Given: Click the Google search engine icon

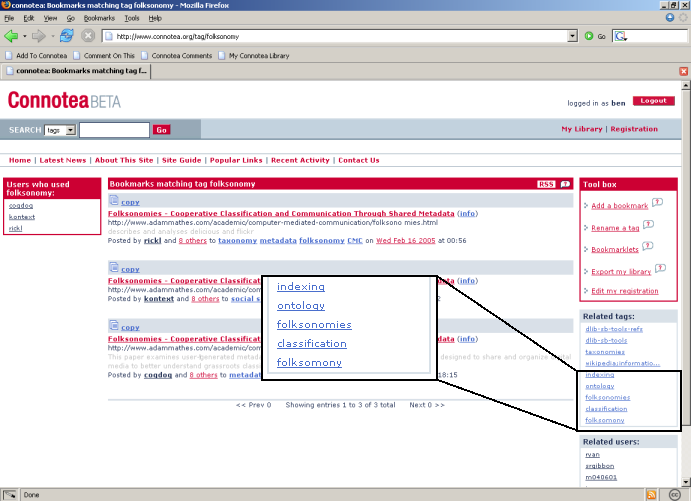Looking at the screenshot, I should [620, 36].
